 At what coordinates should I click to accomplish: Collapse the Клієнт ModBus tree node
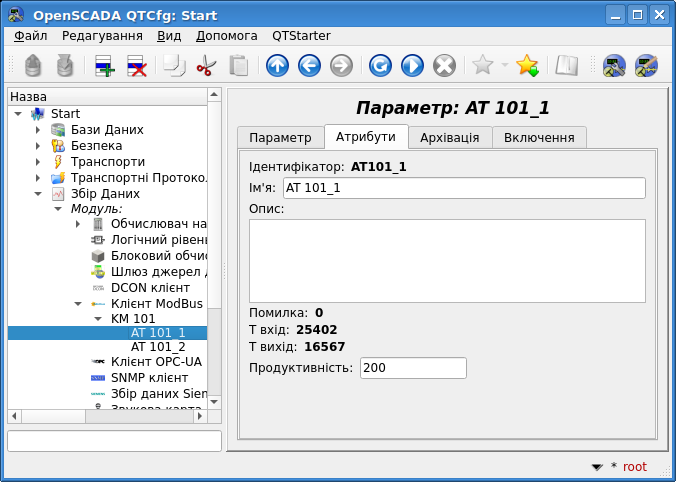point(78,302)
